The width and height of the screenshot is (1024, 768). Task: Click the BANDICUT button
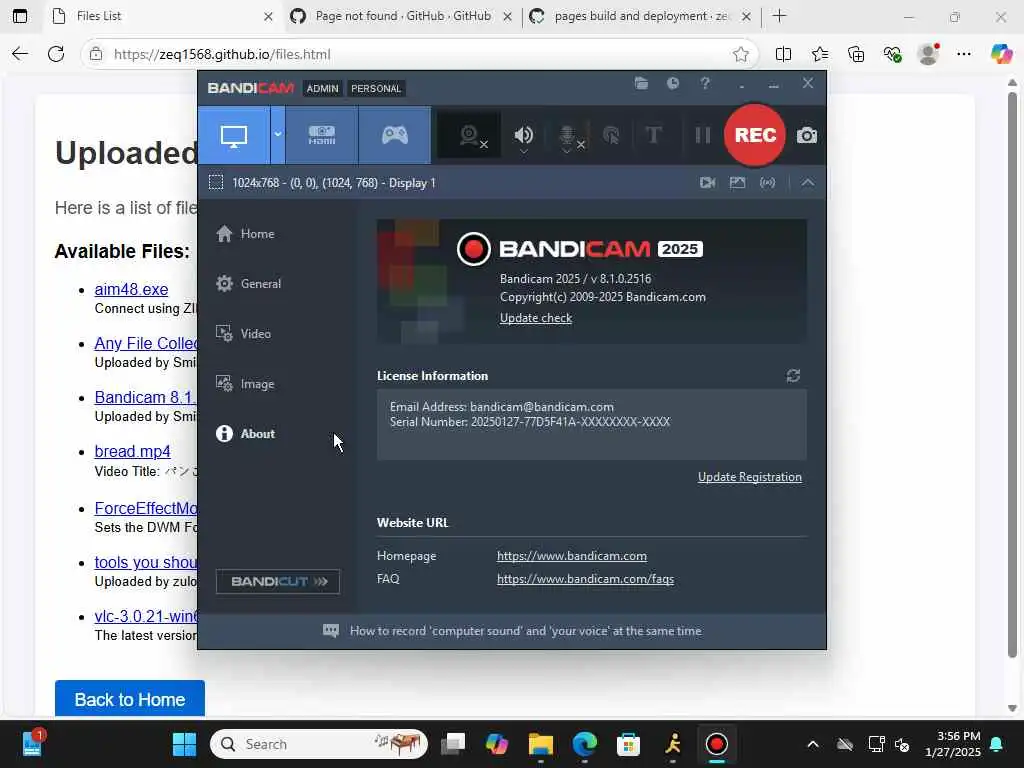coord(278,581)
